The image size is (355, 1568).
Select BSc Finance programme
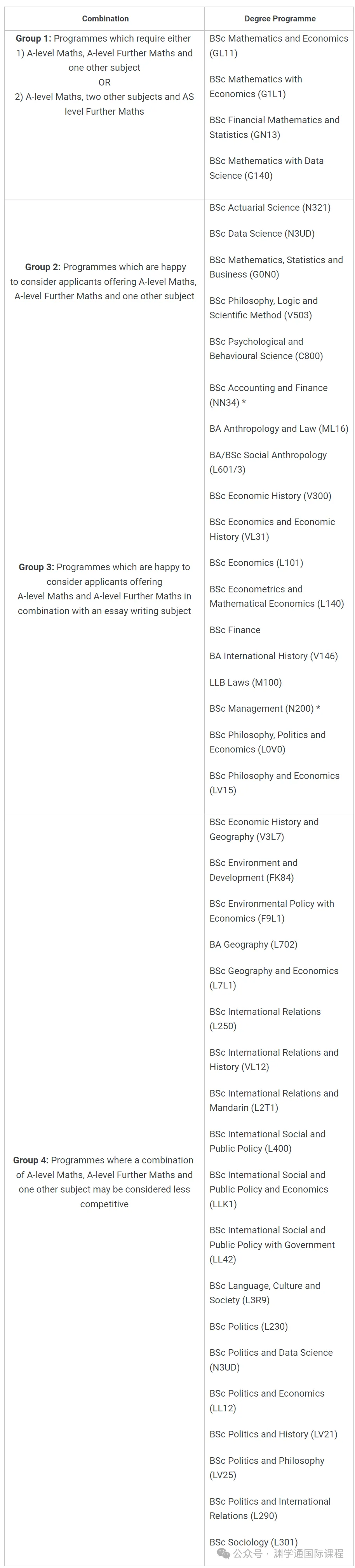[x=235, y=630]
